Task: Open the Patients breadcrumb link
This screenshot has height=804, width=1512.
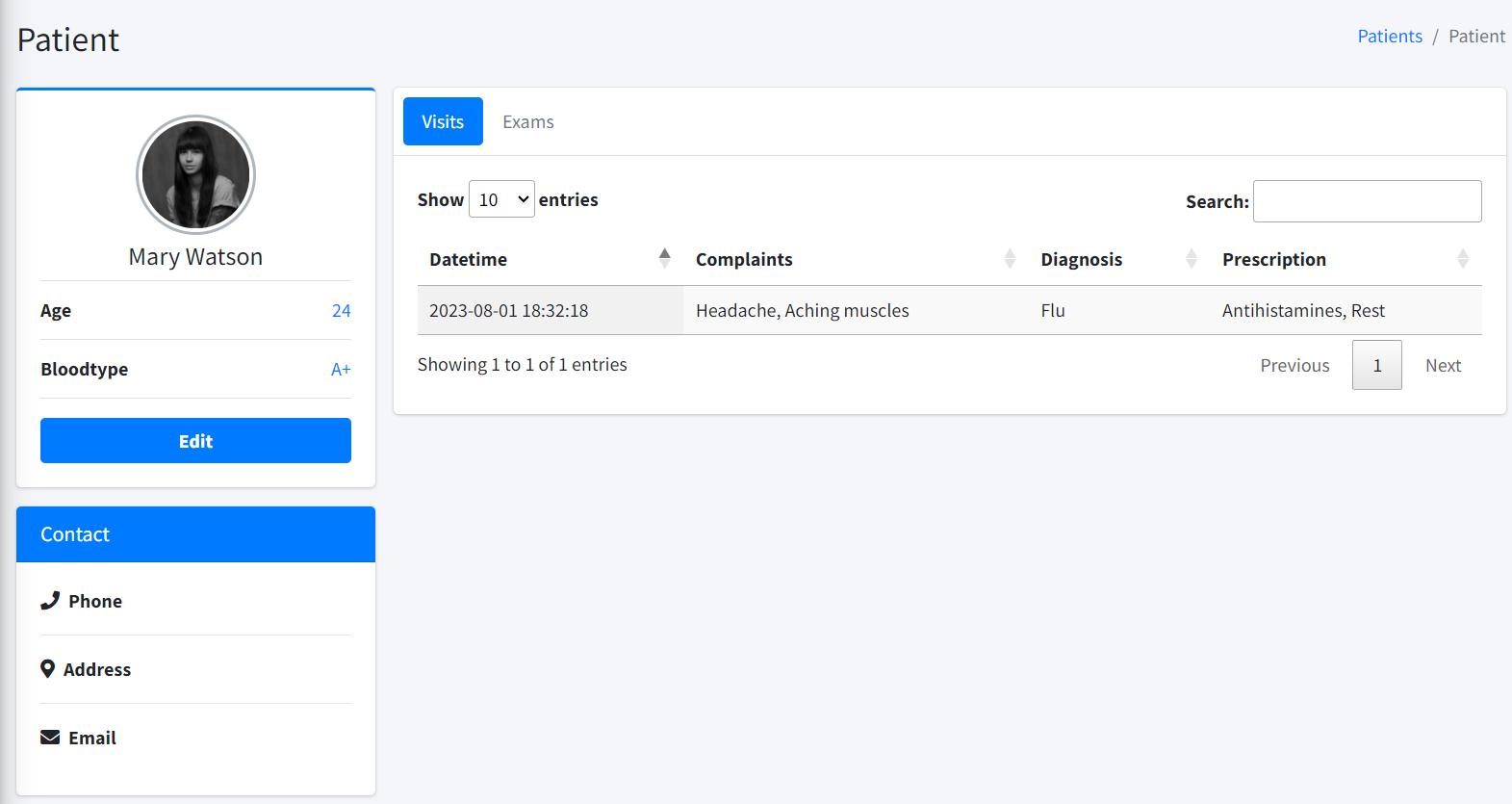Action: click(1390, 37)
